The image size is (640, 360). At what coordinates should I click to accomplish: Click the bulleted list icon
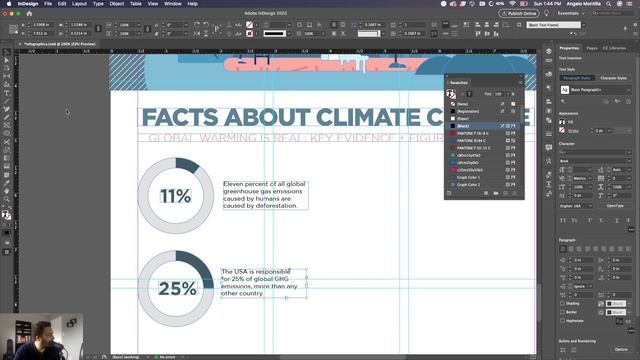coord(563,350)
